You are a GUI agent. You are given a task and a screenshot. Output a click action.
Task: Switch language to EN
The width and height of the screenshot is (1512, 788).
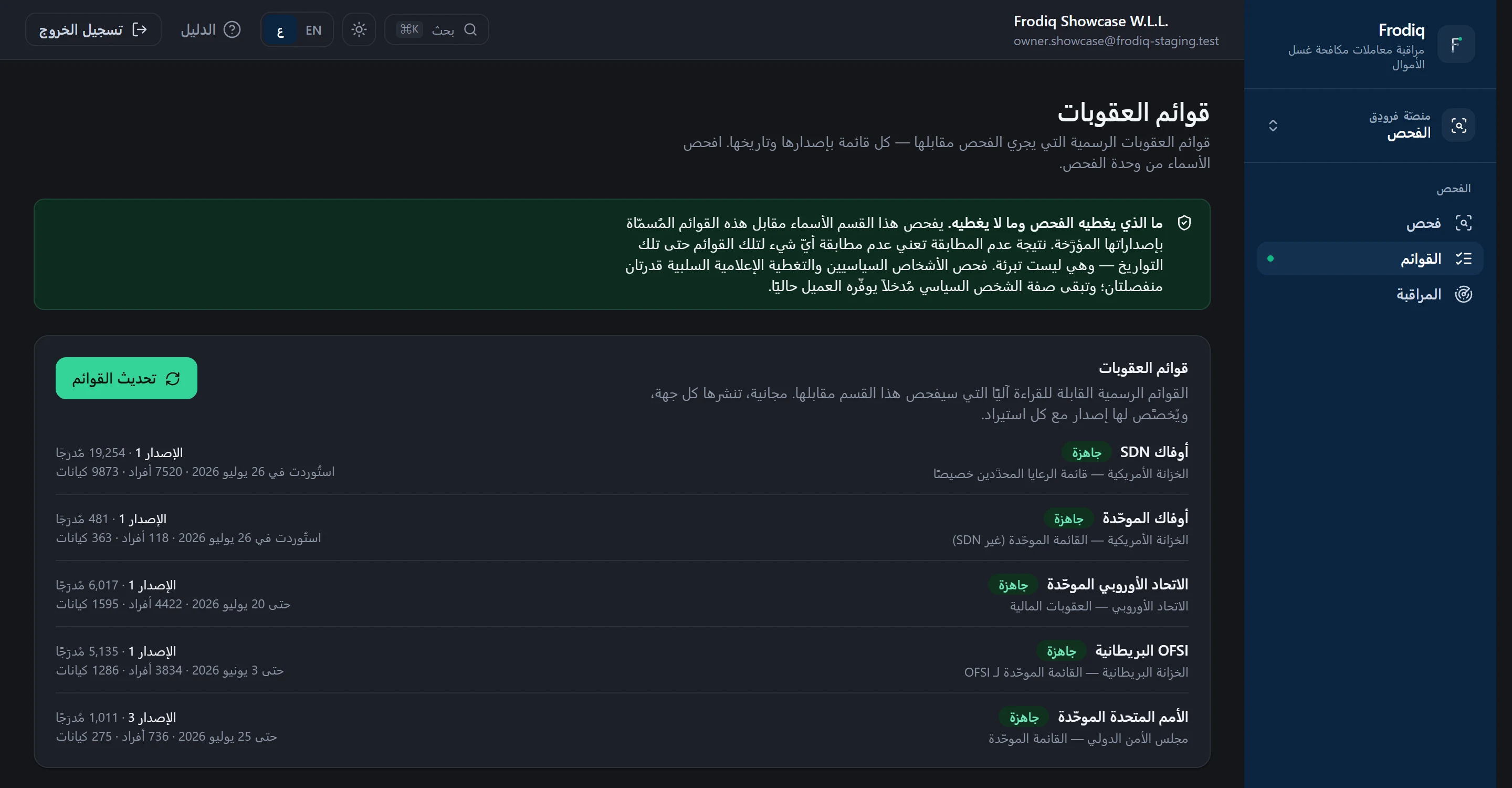tap(314, 30)
